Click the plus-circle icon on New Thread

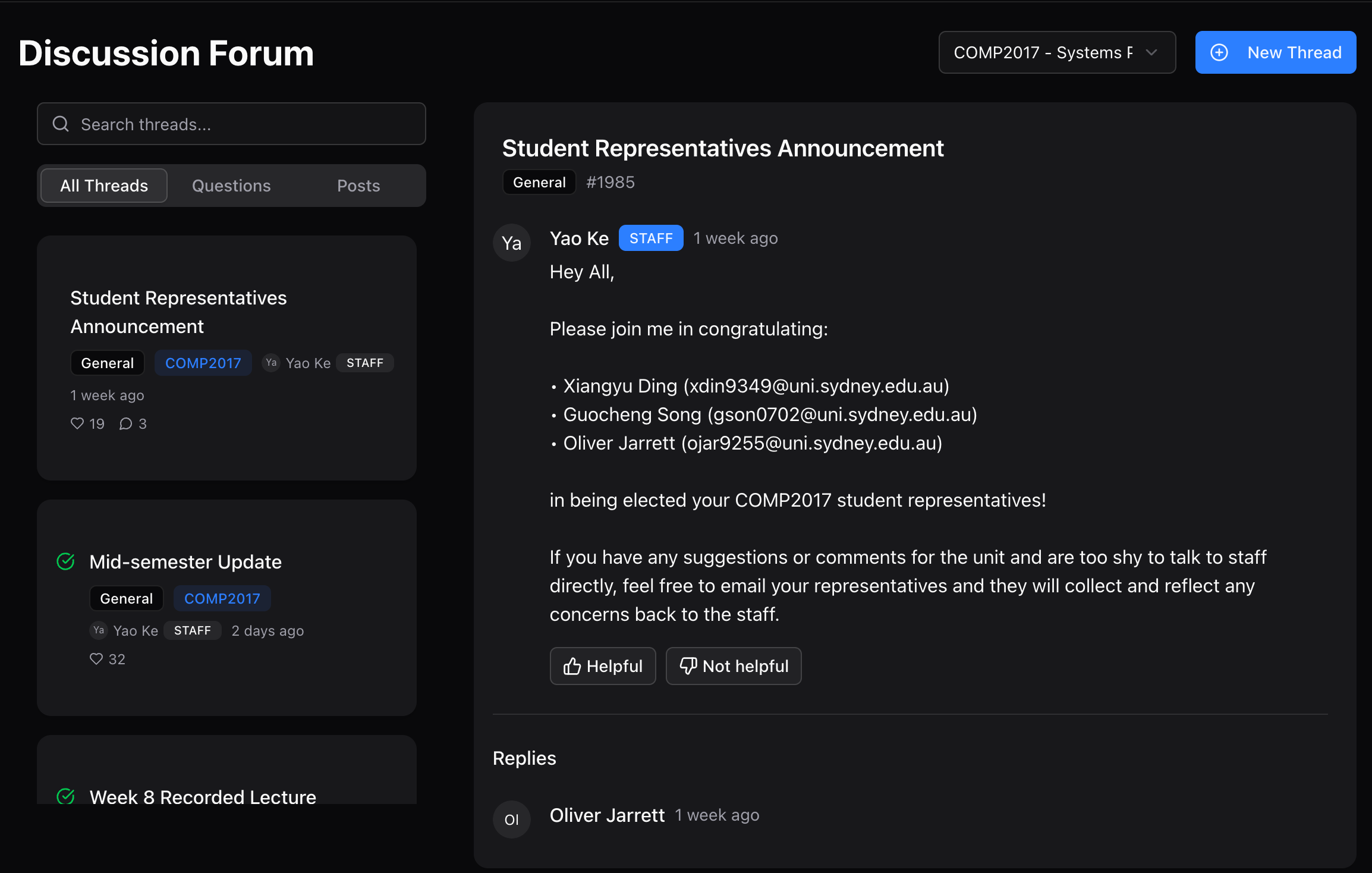(x=1219, y=52)
